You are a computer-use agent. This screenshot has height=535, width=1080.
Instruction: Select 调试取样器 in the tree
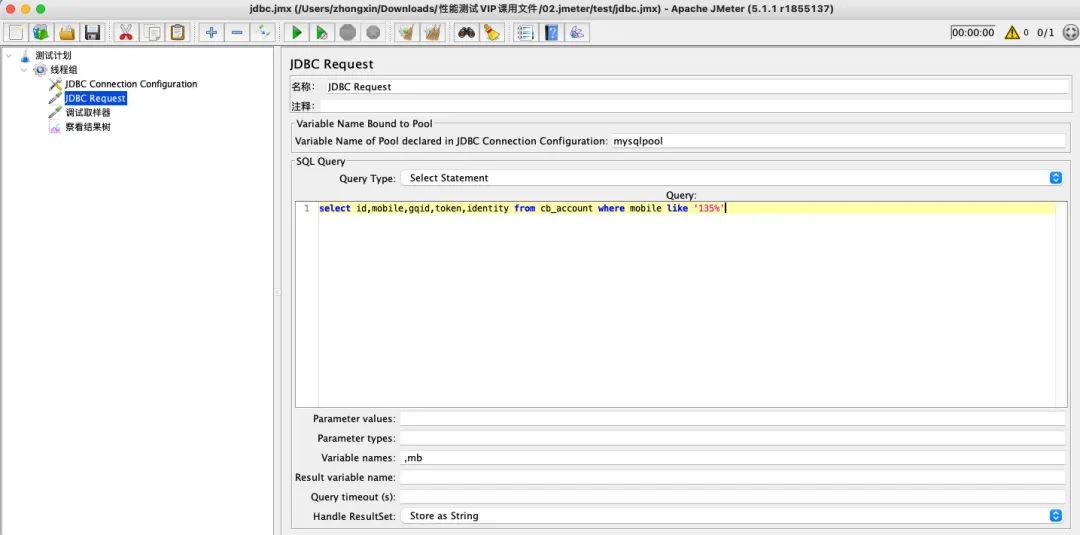pyautogui.click(x=87, y=113)
